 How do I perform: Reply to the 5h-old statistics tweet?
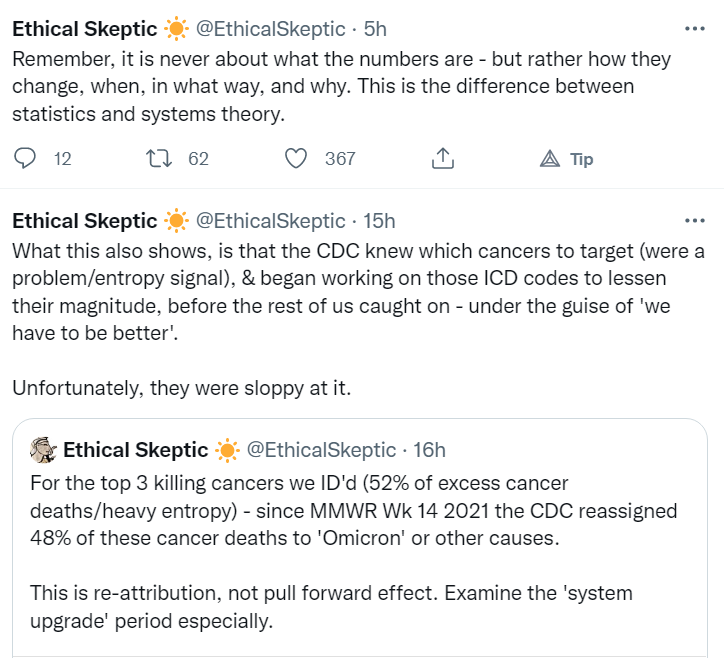coord(27,158)
